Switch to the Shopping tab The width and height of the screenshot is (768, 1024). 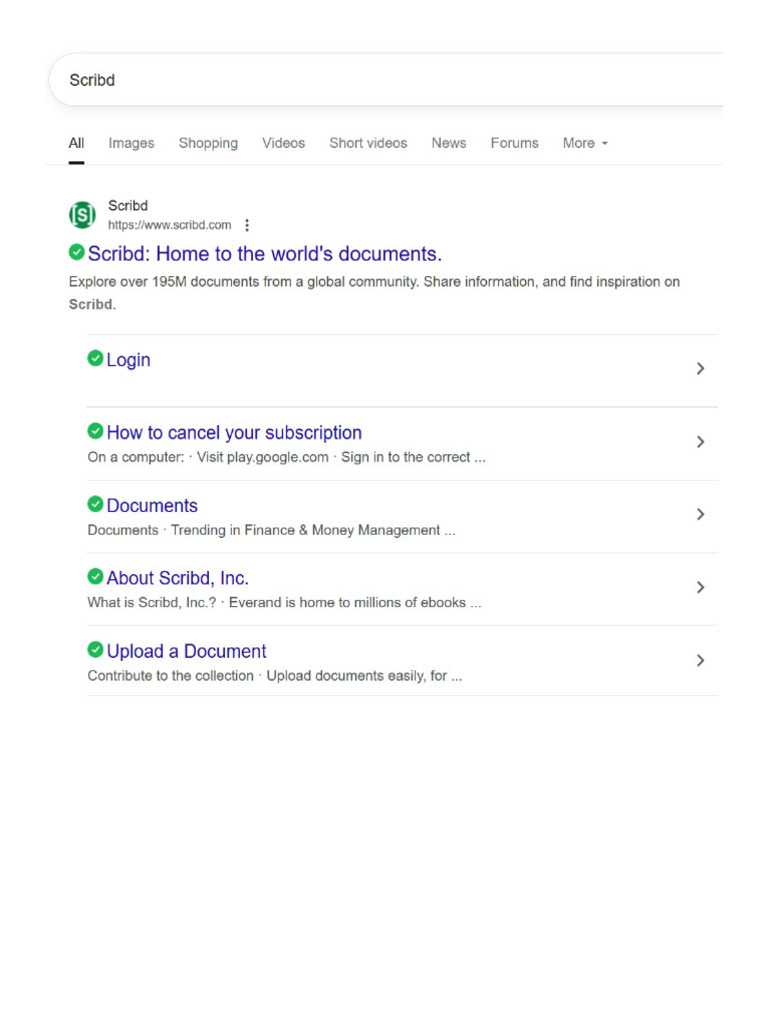click(x=208, y=143)
